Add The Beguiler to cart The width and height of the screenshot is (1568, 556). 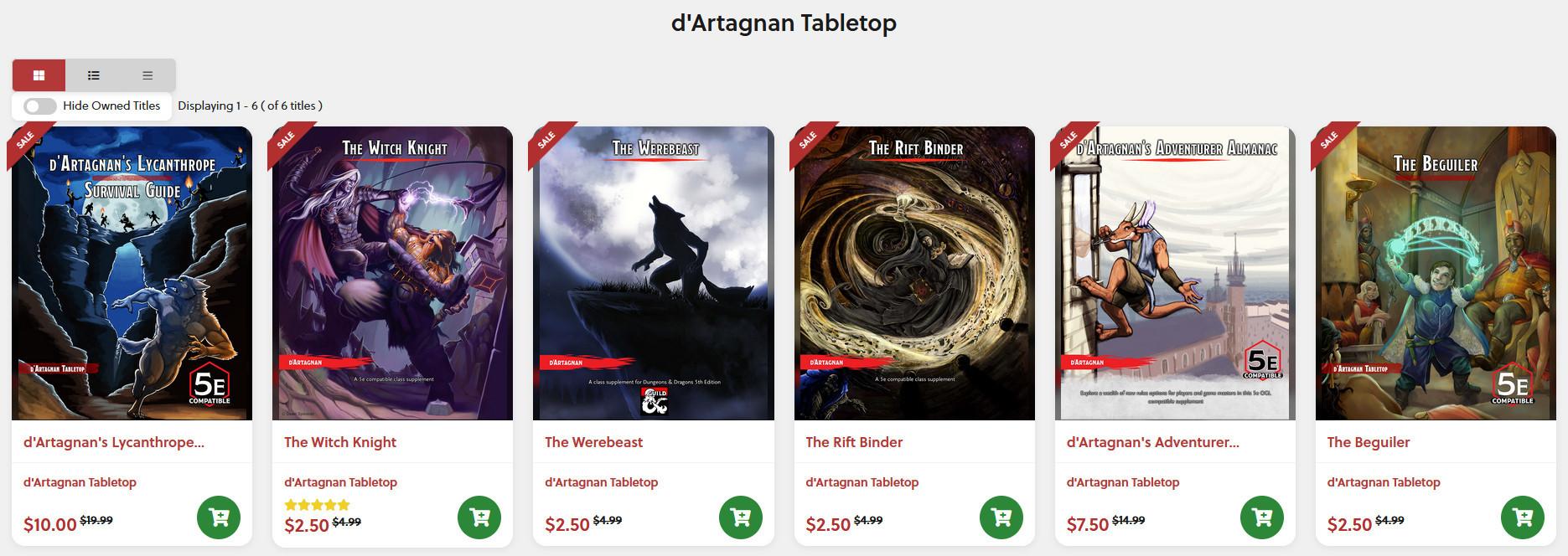click(1523, 517)
